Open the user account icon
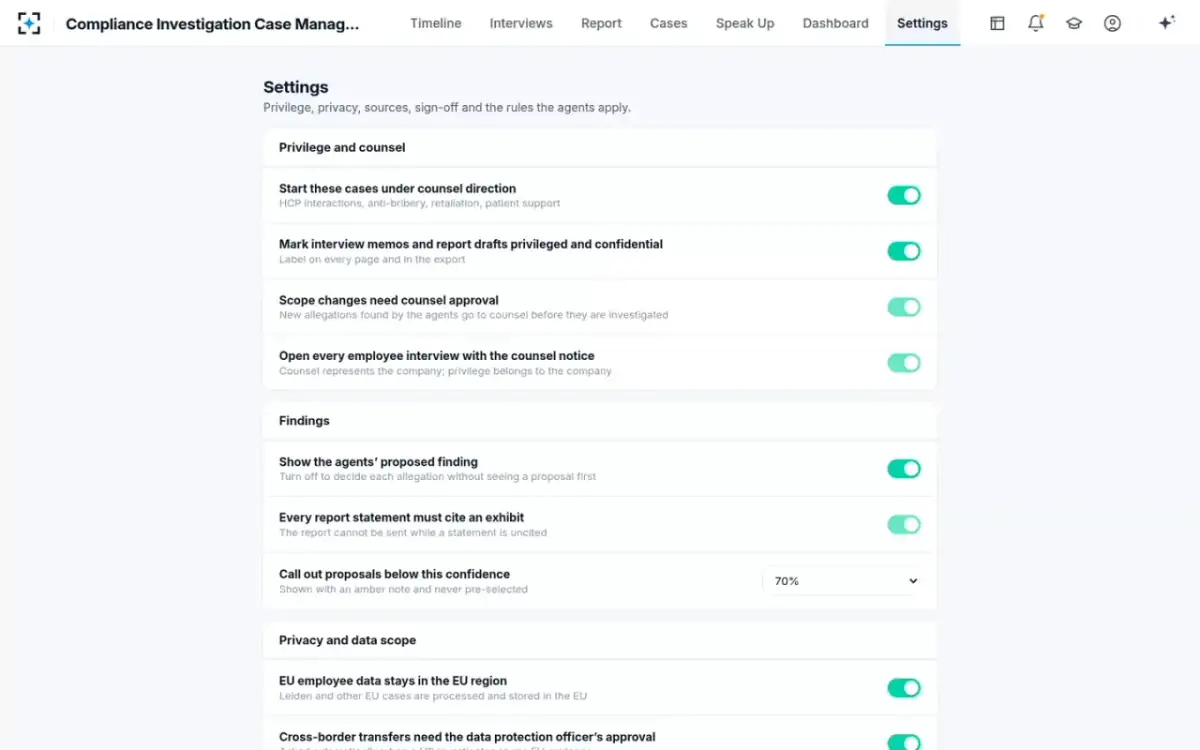The height and width of the screenshot is (750, 1200). [1112, 23]
